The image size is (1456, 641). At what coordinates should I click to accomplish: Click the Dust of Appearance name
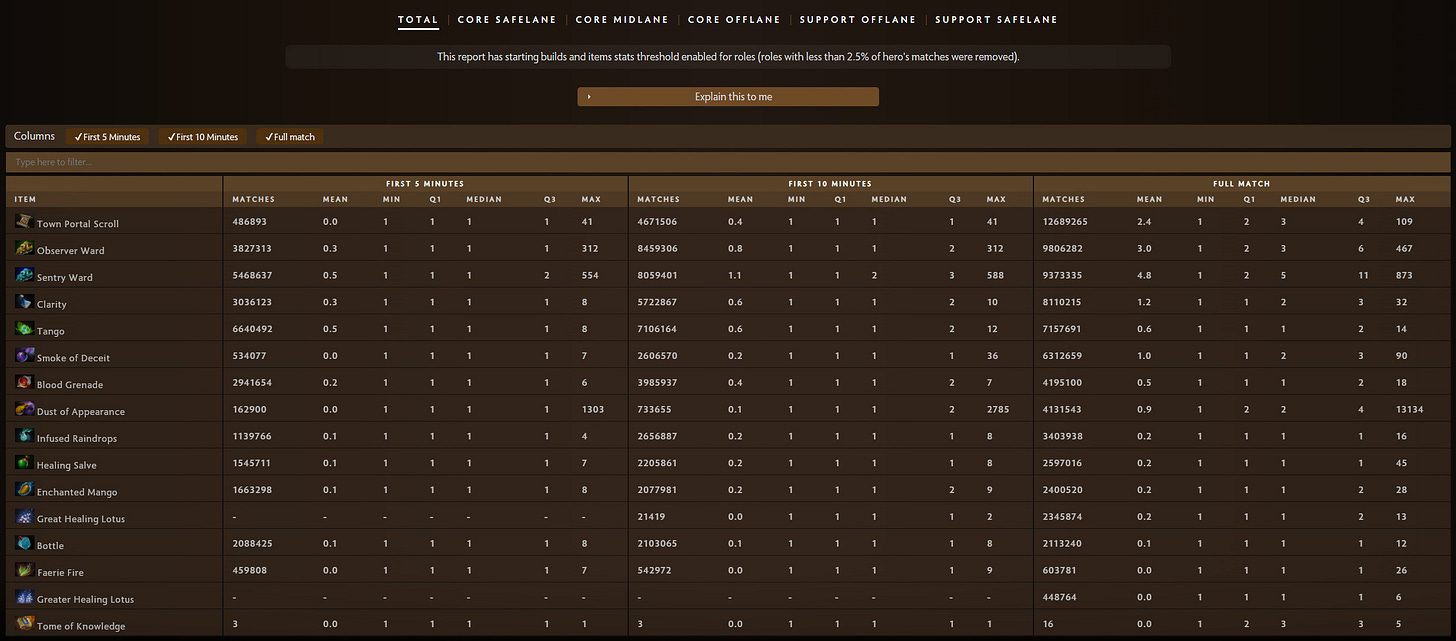81,412
